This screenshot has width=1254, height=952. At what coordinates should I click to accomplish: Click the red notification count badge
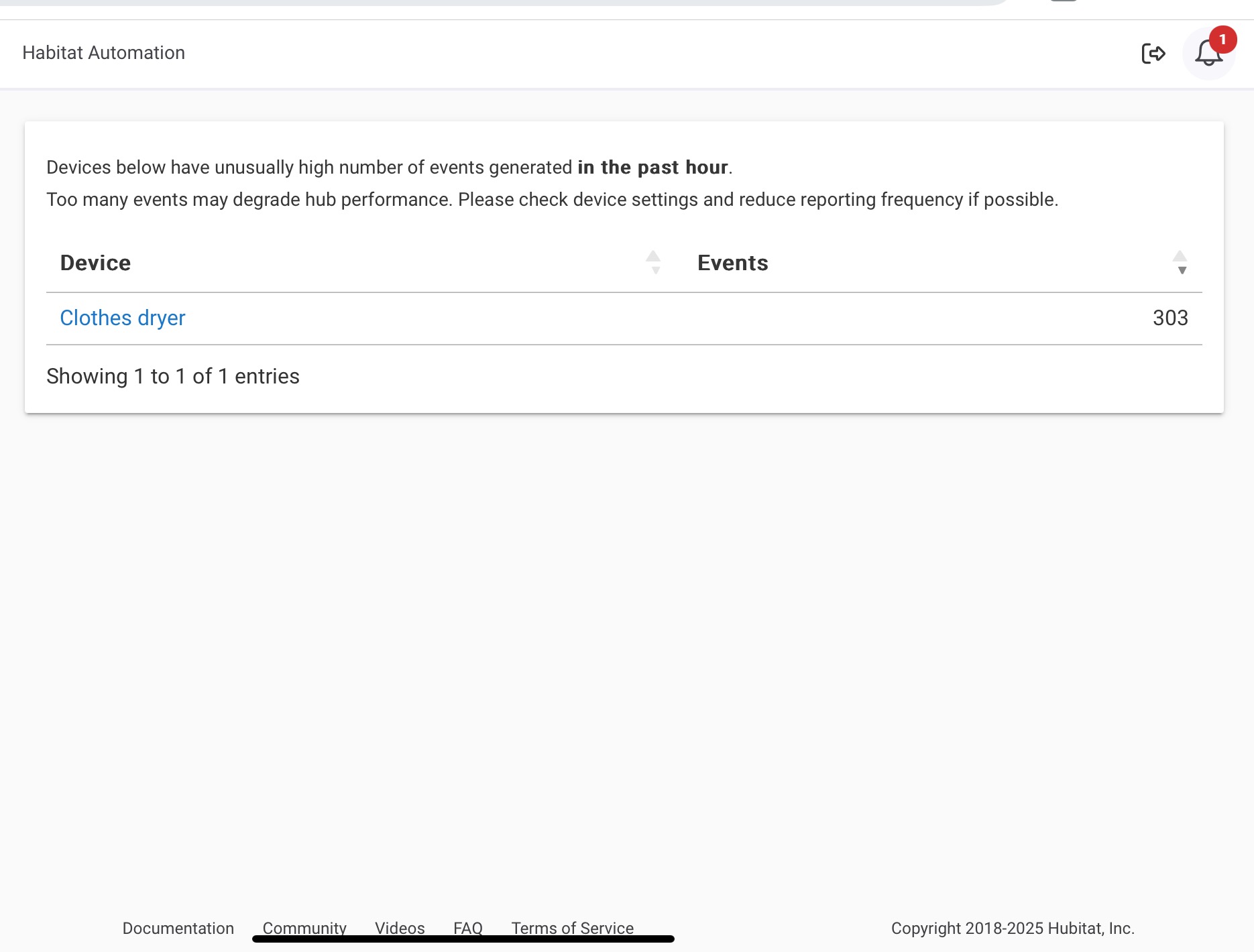1222,40
